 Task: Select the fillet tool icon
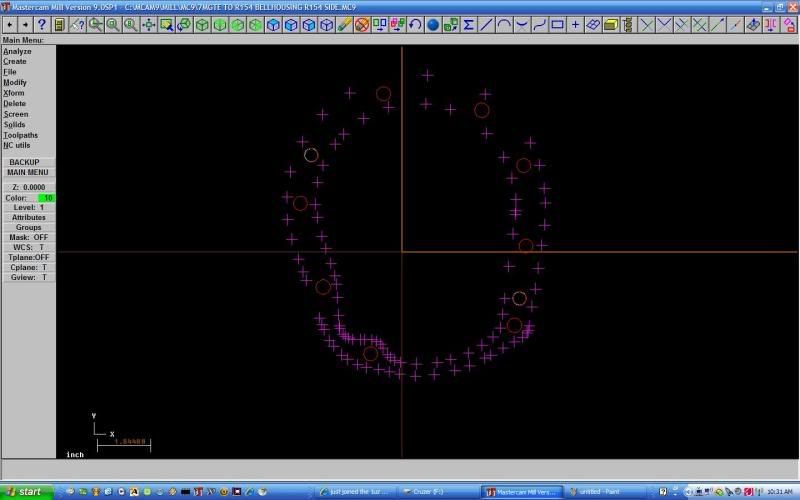(522, 24)
